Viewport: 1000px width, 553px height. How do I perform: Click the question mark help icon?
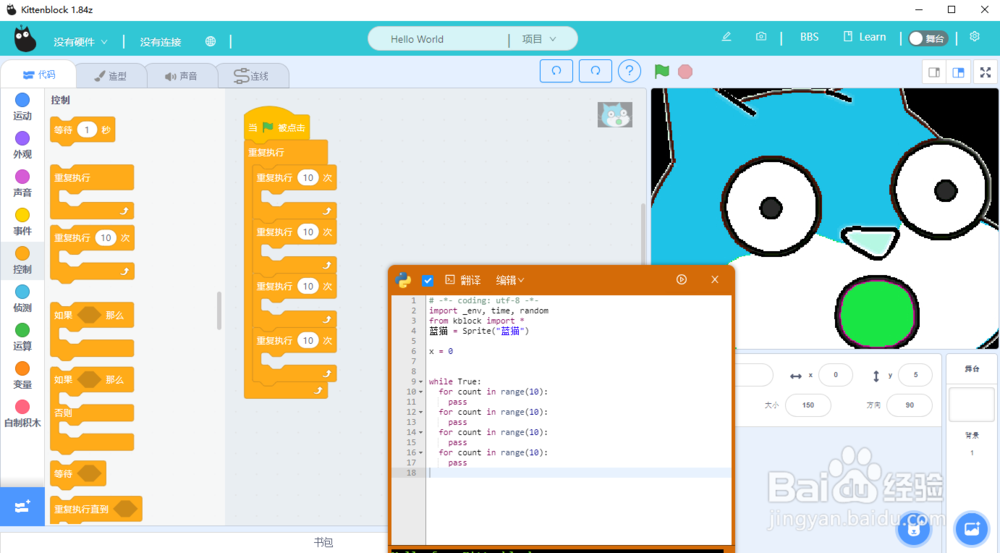coord(629,71)
